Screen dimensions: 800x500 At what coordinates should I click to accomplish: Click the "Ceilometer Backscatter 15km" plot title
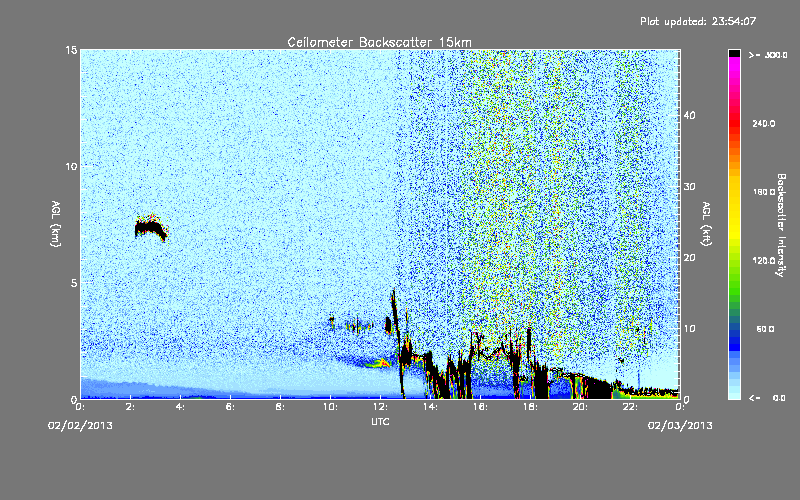tap(379, 42)
